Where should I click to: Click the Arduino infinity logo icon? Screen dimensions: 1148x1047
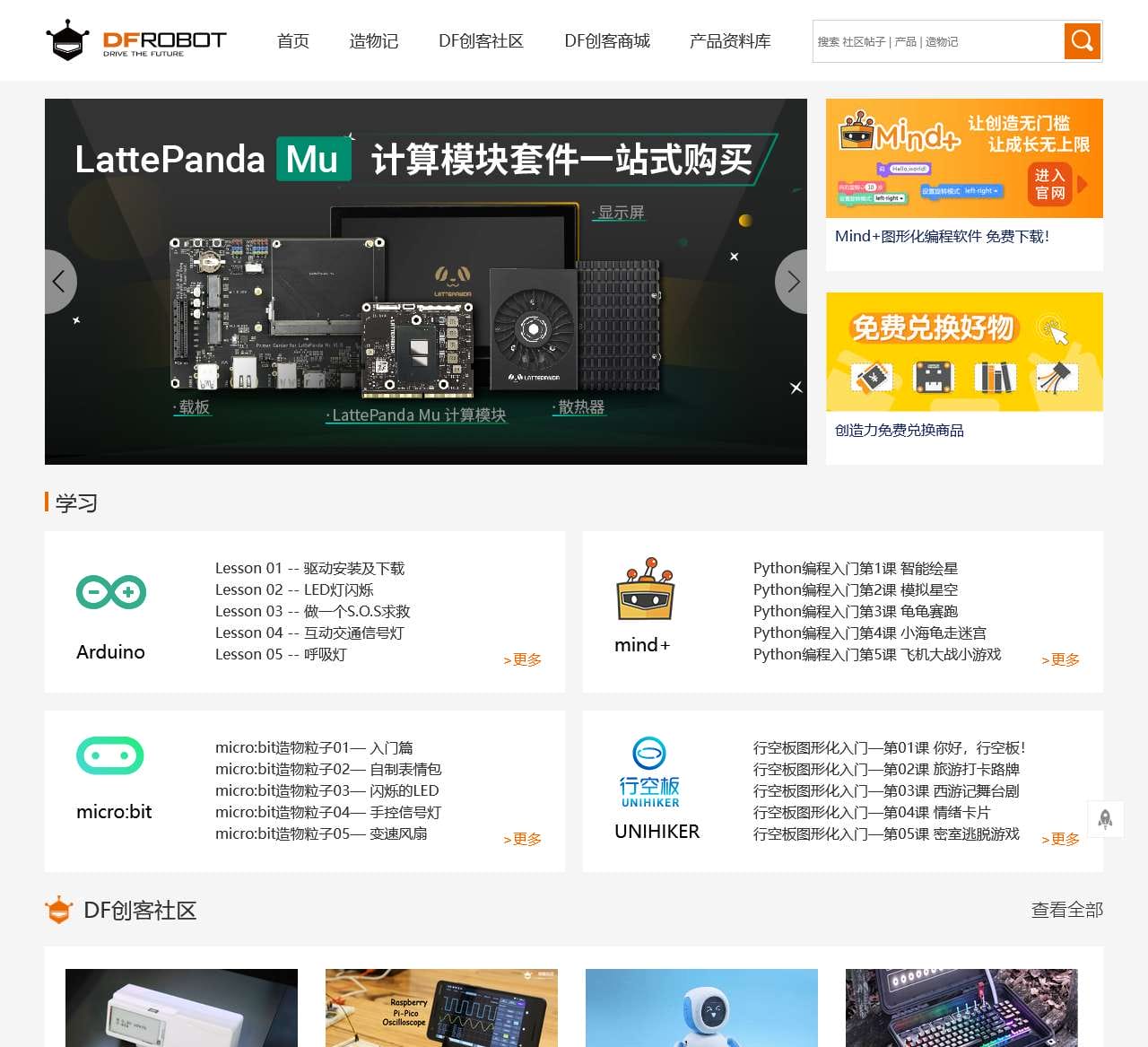(x=111, y=592)
